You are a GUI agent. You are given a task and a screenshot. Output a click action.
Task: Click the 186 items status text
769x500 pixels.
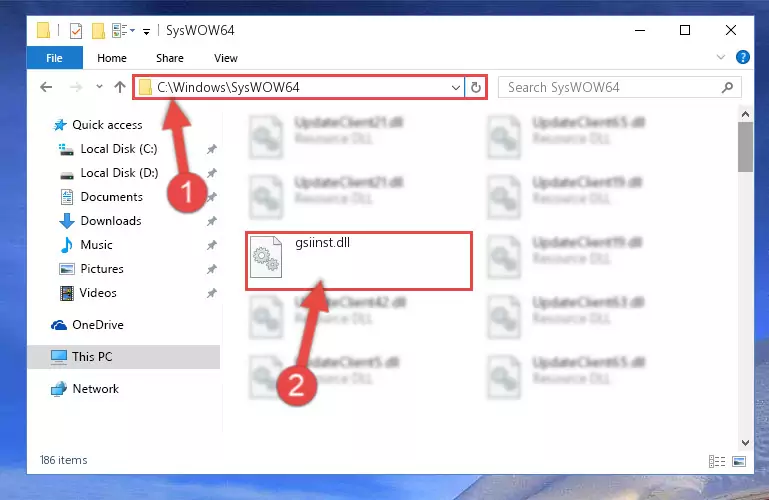[x=64, y=460]
